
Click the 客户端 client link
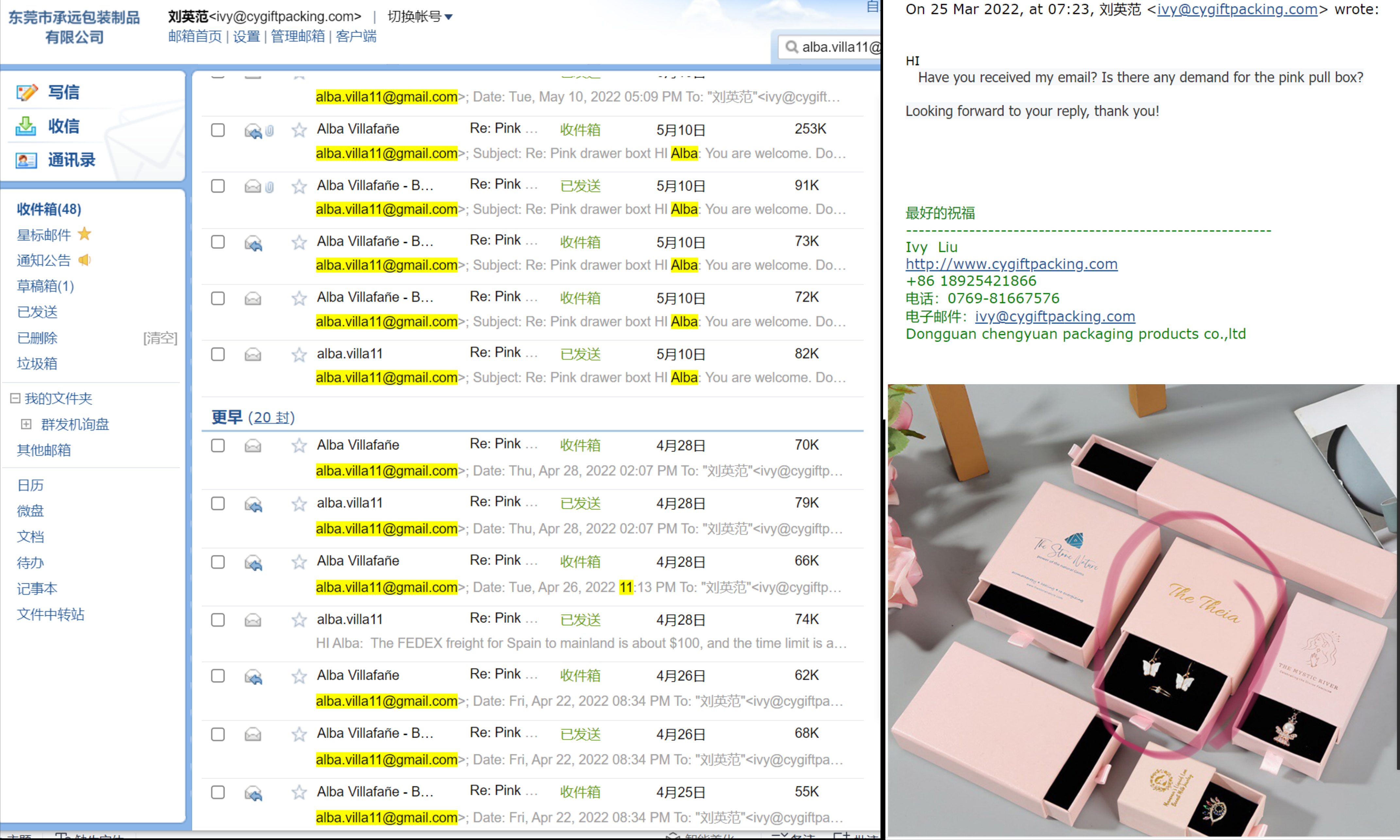coord(356,36)
